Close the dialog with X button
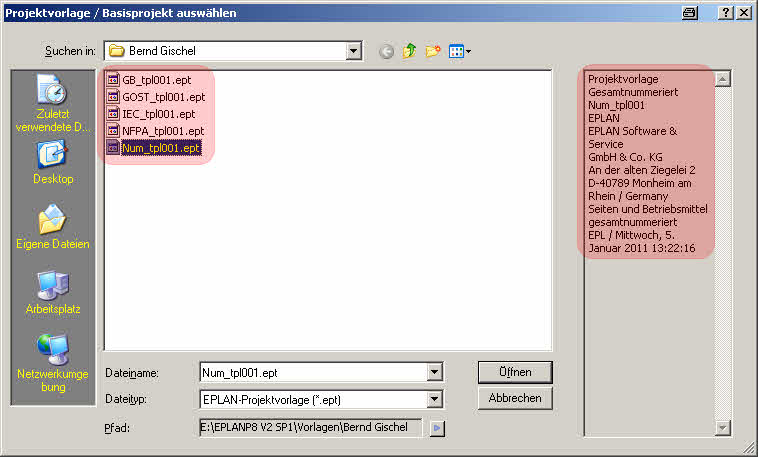Viewport: 758px width, 457px height. [744, 13]
